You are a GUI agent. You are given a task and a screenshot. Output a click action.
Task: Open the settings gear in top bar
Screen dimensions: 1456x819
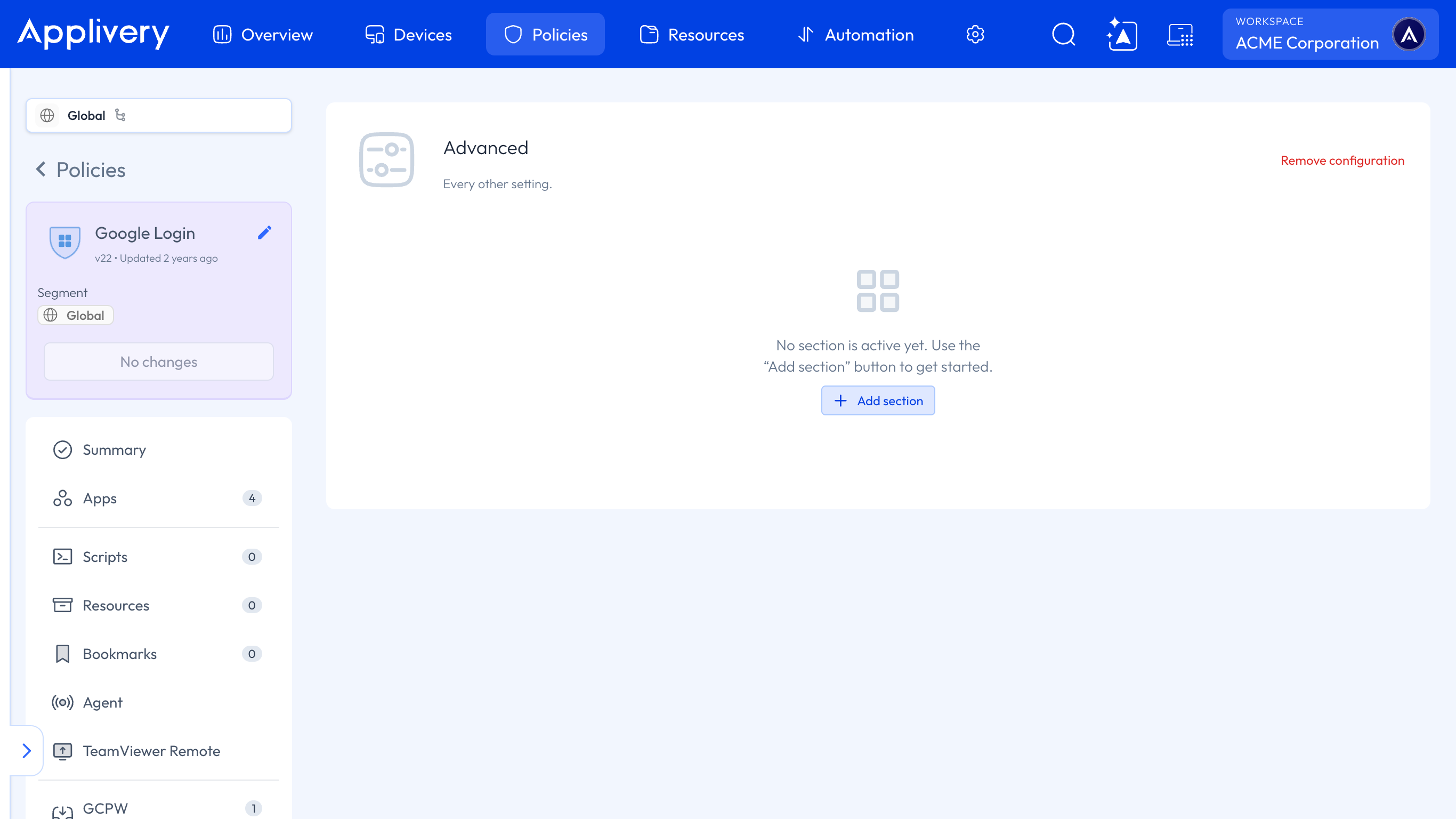click(x=975, y=35)
